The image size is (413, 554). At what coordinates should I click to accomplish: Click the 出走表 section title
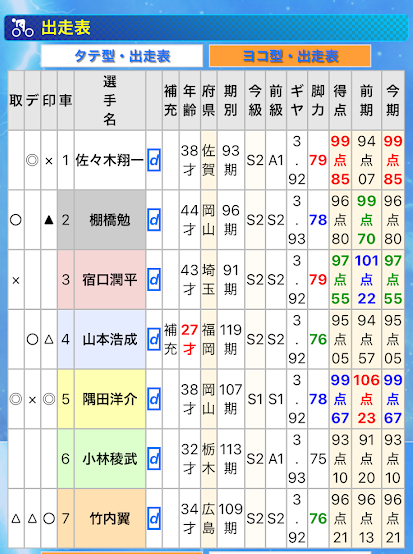coord(66,28)
